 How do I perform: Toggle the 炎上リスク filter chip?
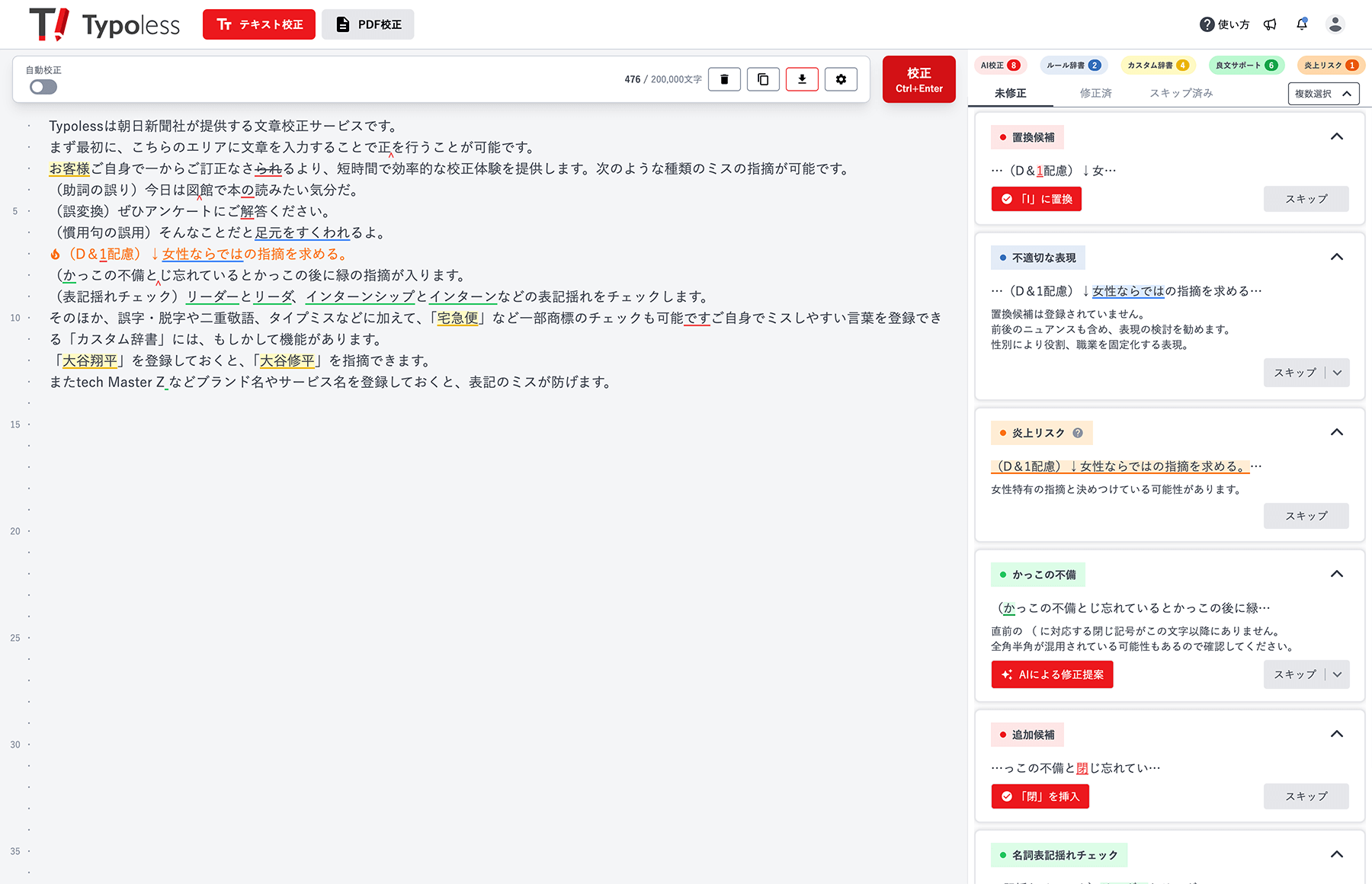1330,66
